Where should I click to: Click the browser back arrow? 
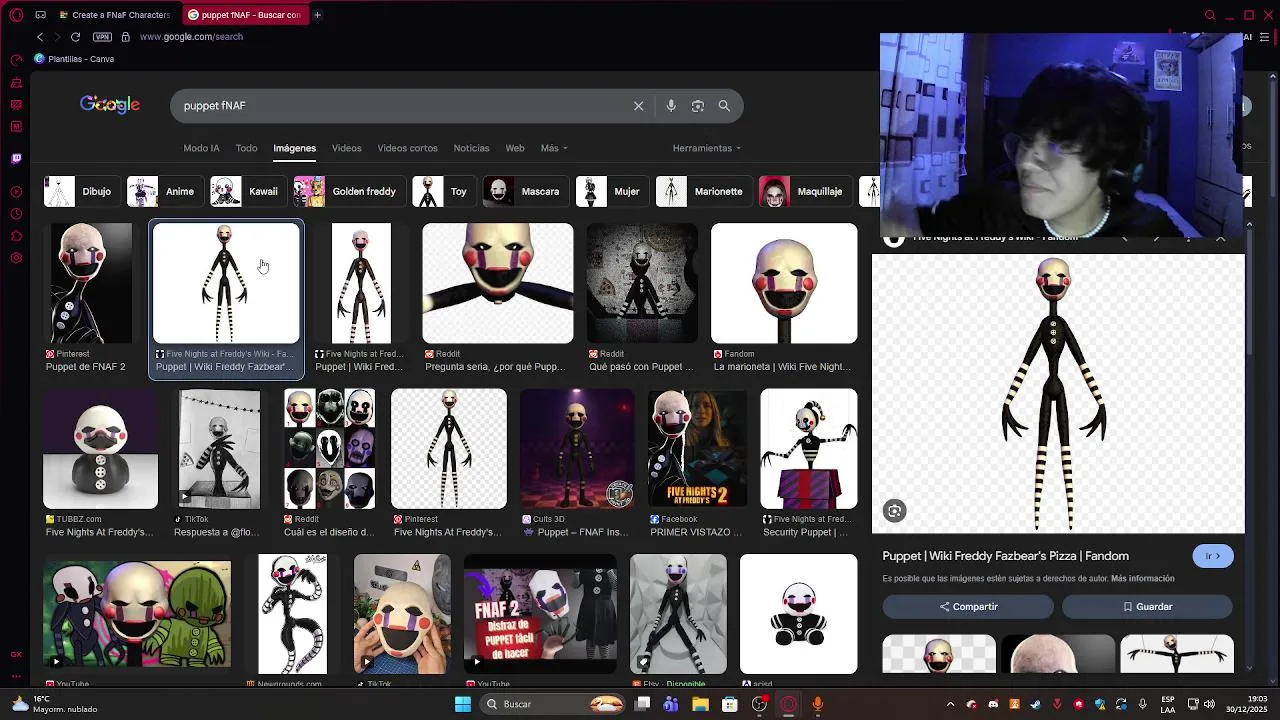[40, 37]
